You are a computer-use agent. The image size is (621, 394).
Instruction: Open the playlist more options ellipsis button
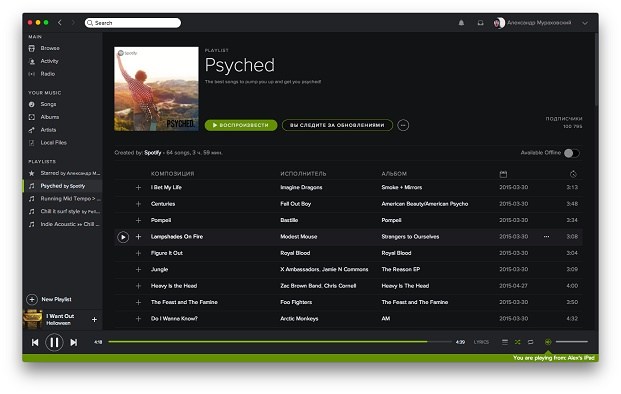[x=403, y=125]
